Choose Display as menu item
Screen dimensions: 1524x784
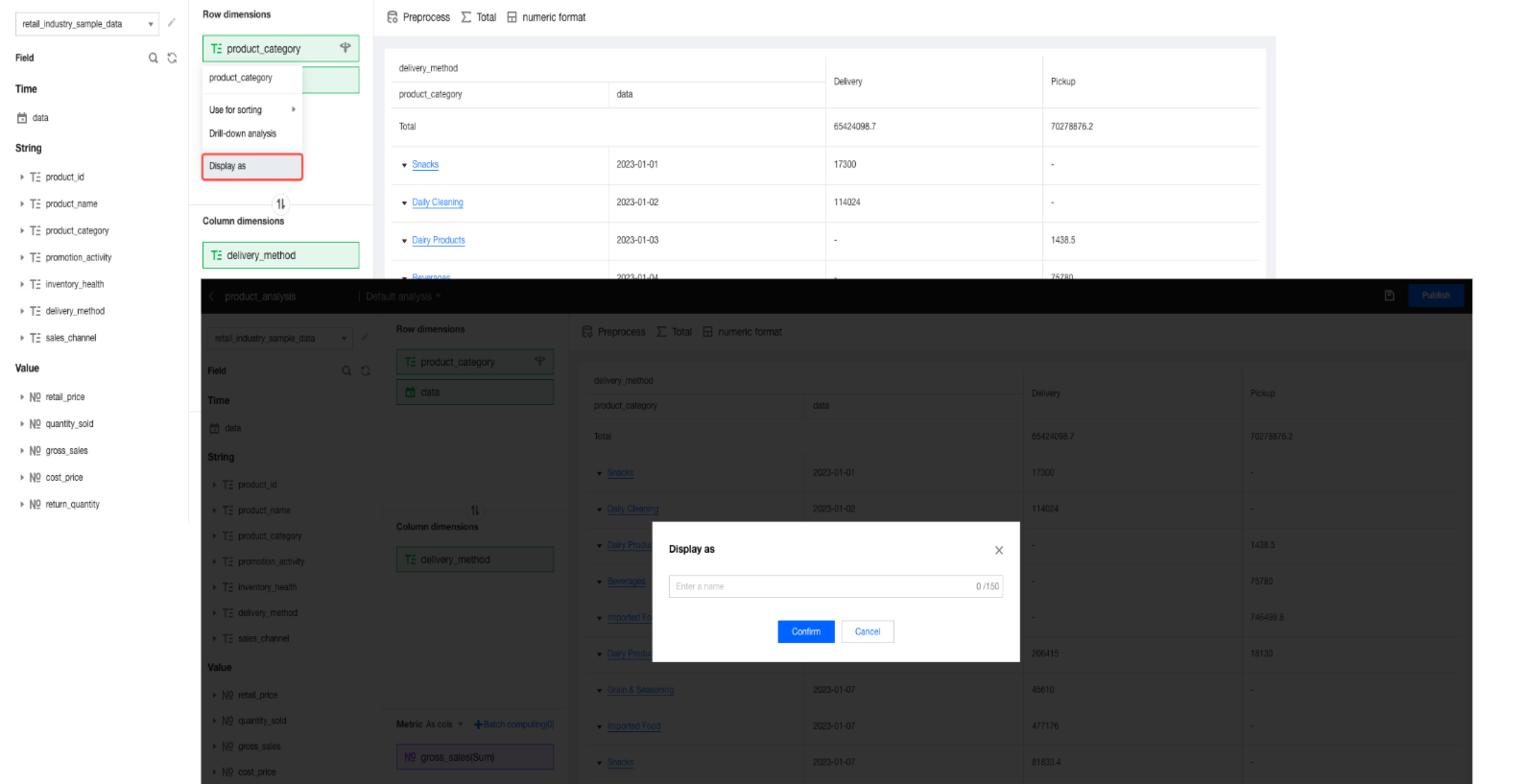tap(252, 166)
